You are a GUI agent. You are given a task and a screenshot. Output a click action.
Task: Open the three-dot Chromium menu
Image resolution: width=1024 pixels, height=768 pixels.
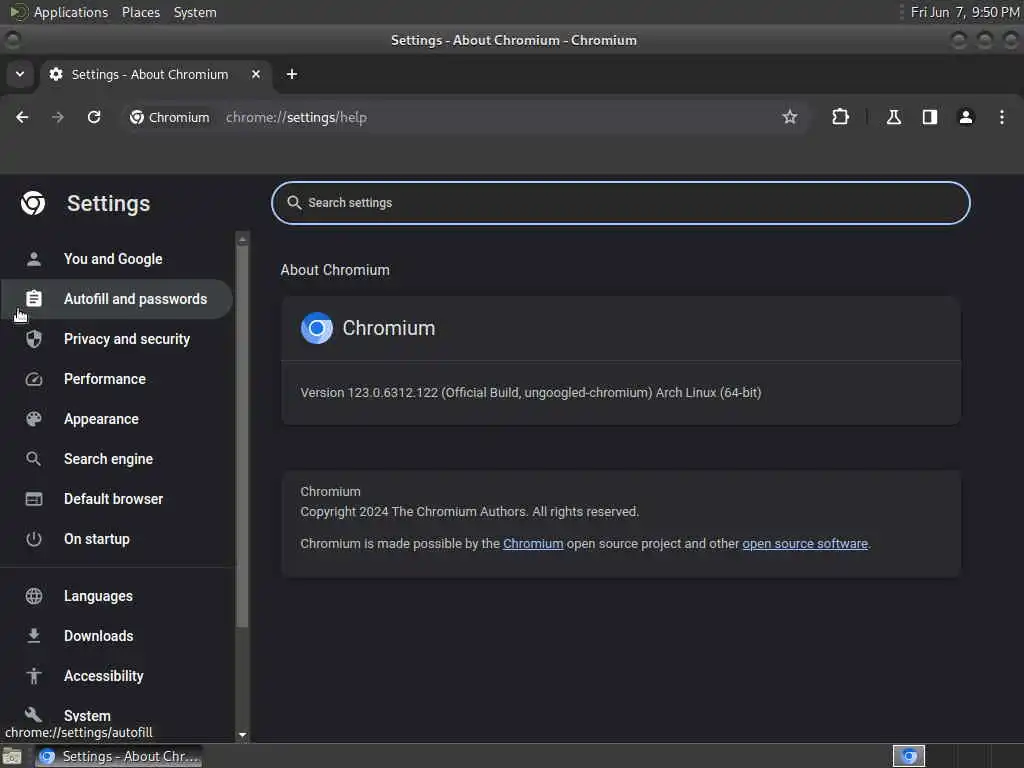tap(1002, 117)
